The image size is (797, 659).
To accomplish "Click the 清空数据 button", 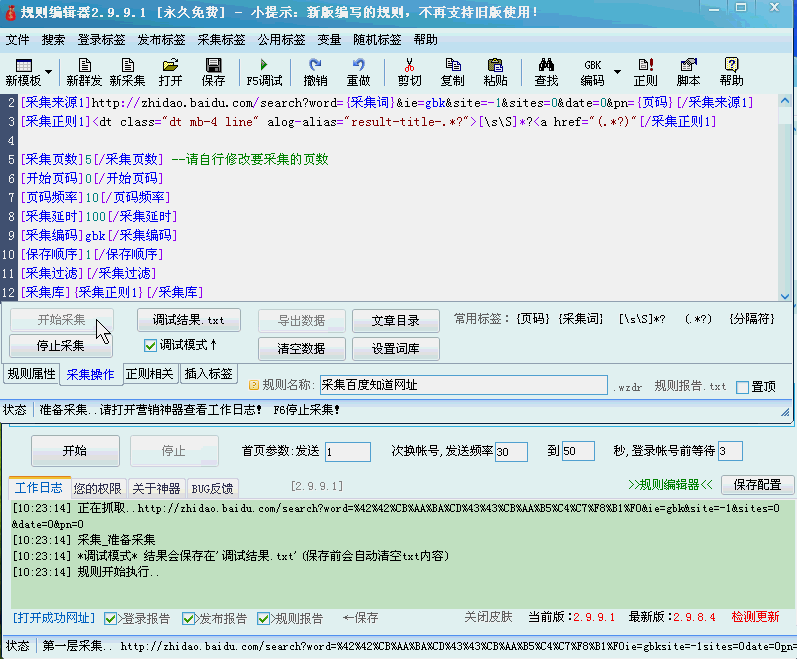I will click(301, 349).
